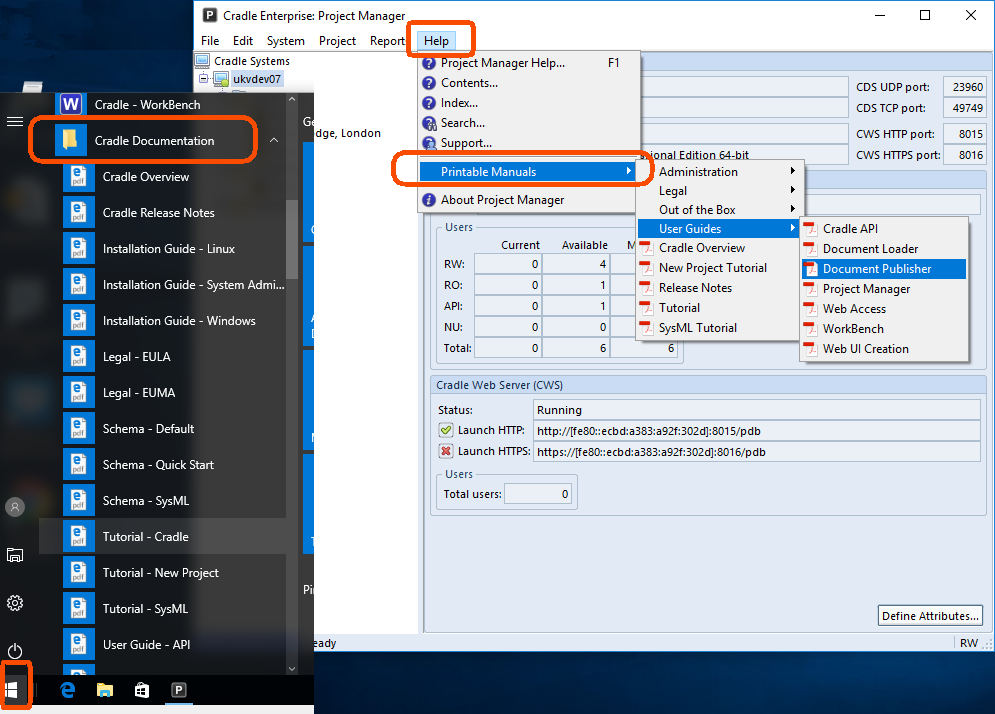This screenshot has width=995, height=714.
Task: Toggle the Launch HTTPS checkbox
Action: point(446,451)
